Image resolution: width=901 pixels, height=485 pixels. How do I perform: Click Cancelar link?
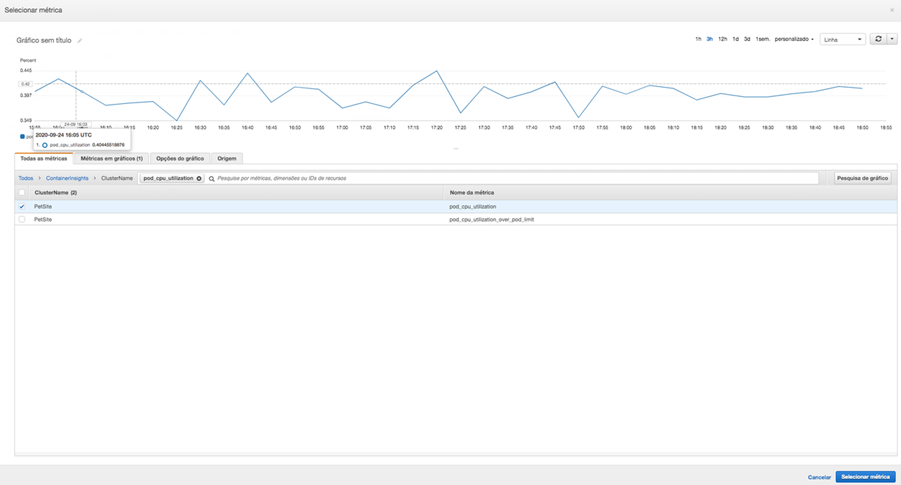click(x=819, y=477)
